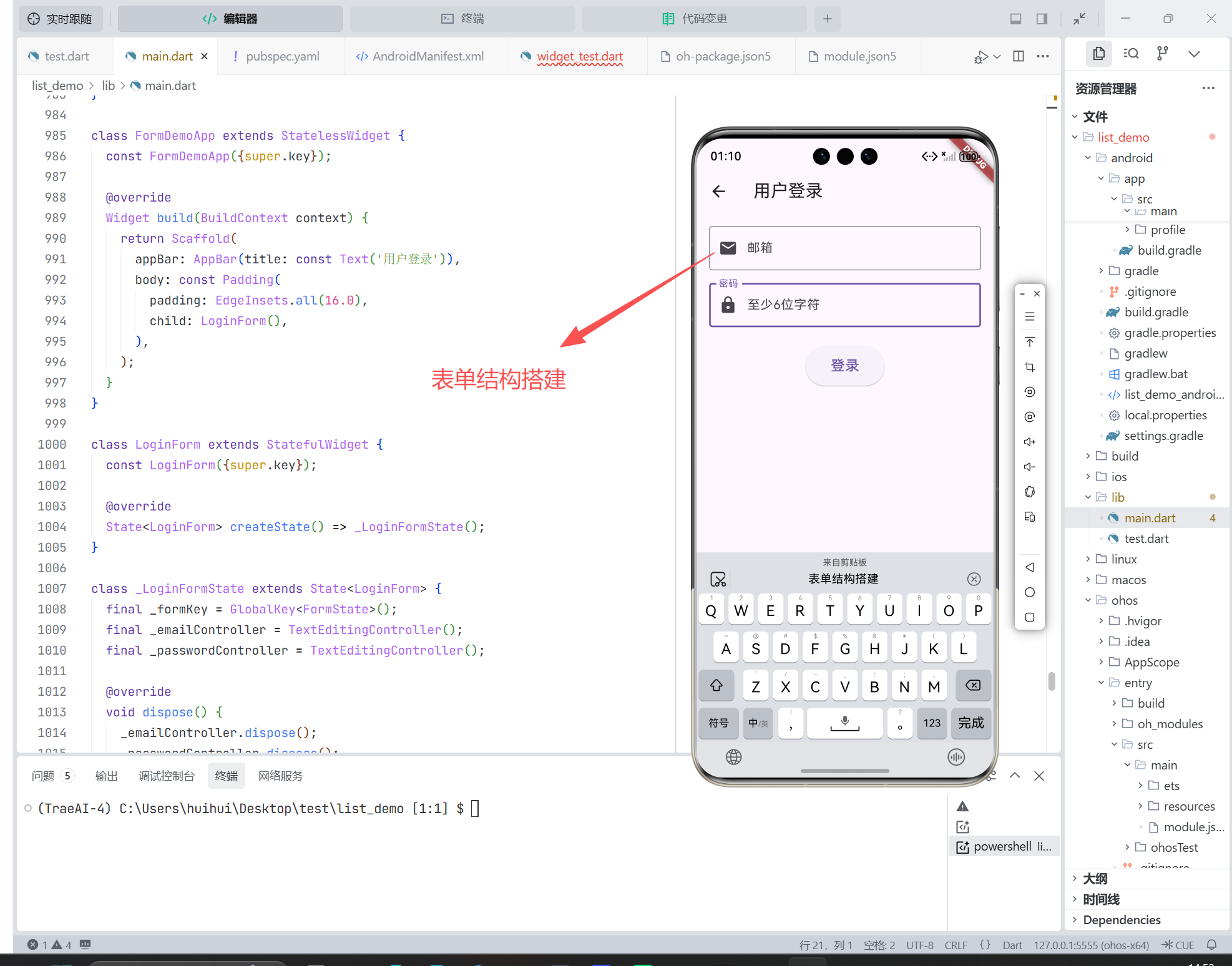Toggle the bottom panel layout icon
Screen dimensions: 1232x966
click(x=1016, y=19)
